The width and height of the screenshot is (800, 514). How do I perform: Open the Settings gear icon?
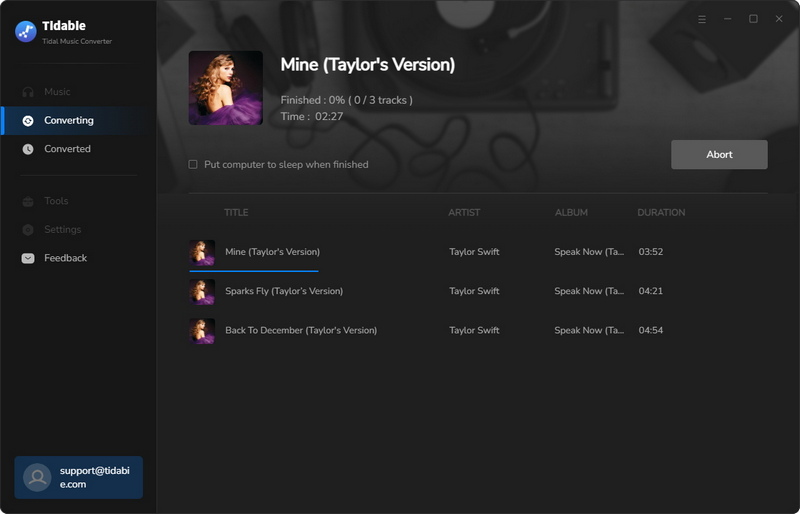click(28, 230)
